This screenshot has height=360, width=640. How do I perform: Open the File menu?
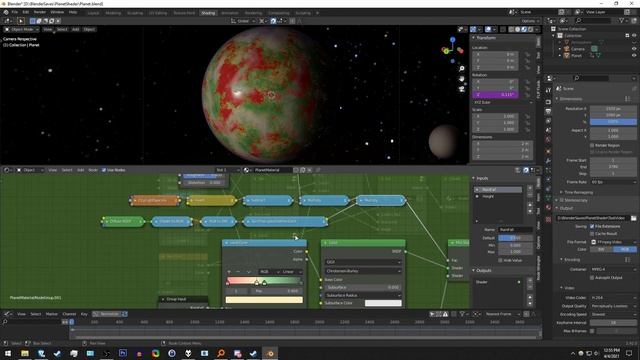tap(15, 12)
